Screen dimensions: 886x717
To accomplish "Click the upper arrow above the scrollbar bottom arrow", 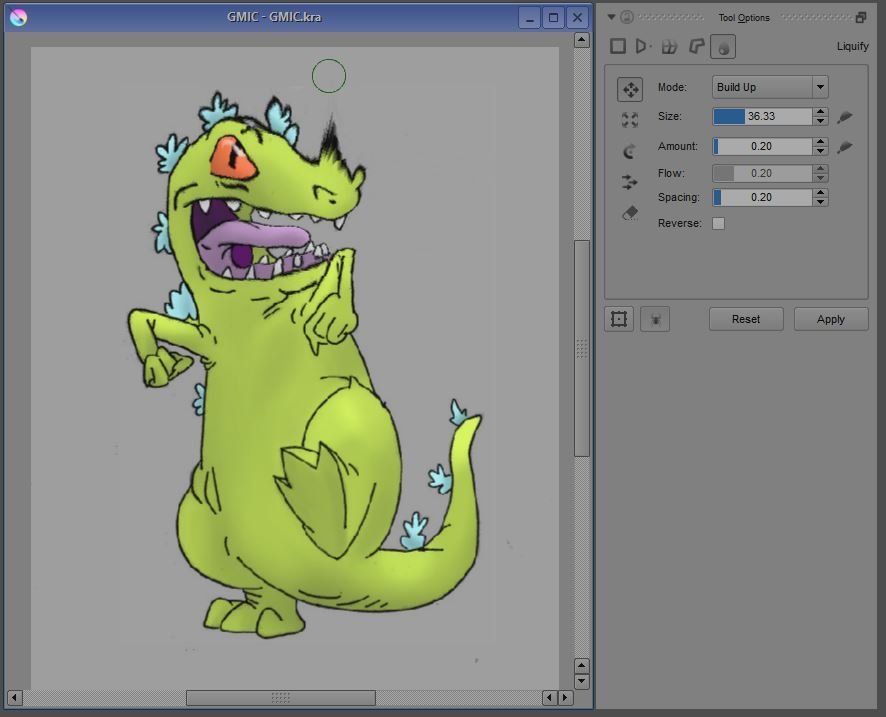I will pyautogui.click(x=581, y=666).
